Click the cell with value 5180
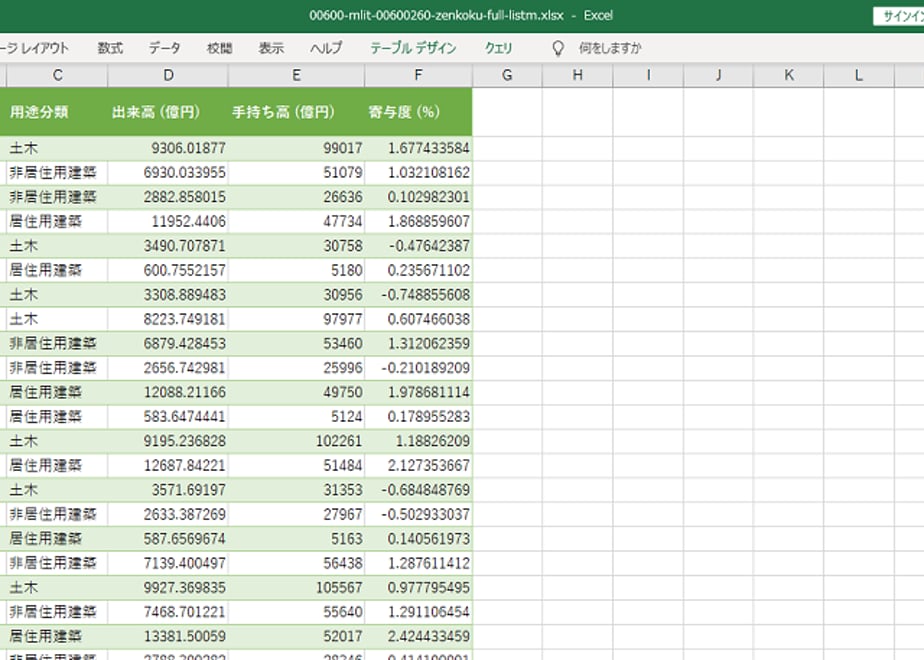The width and height of the screenshot is (924, 660). point(296,270)
